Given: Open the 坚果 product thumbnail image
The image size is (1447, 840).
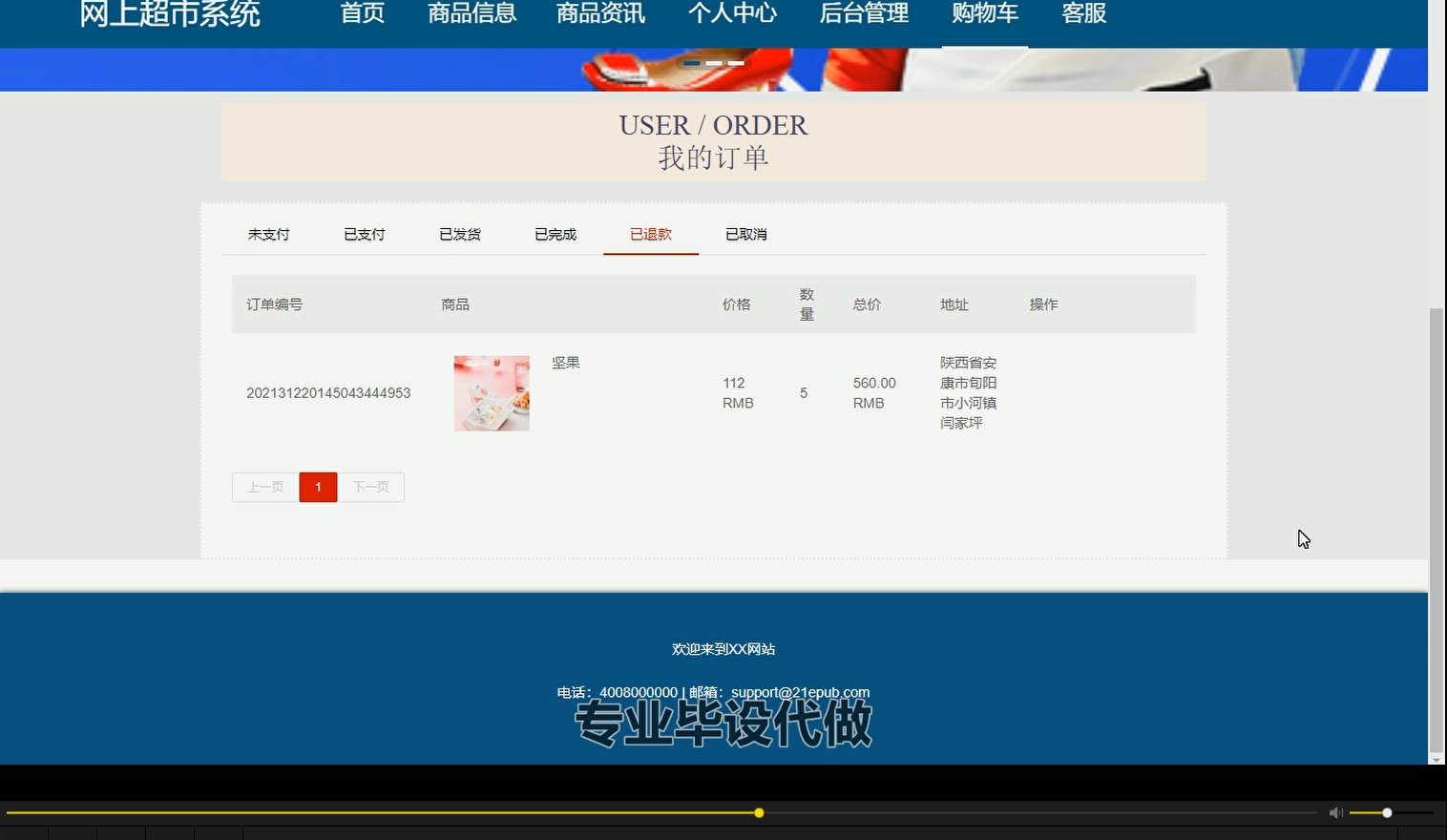Looking at the screenshot, I should [x=491, y=392].
